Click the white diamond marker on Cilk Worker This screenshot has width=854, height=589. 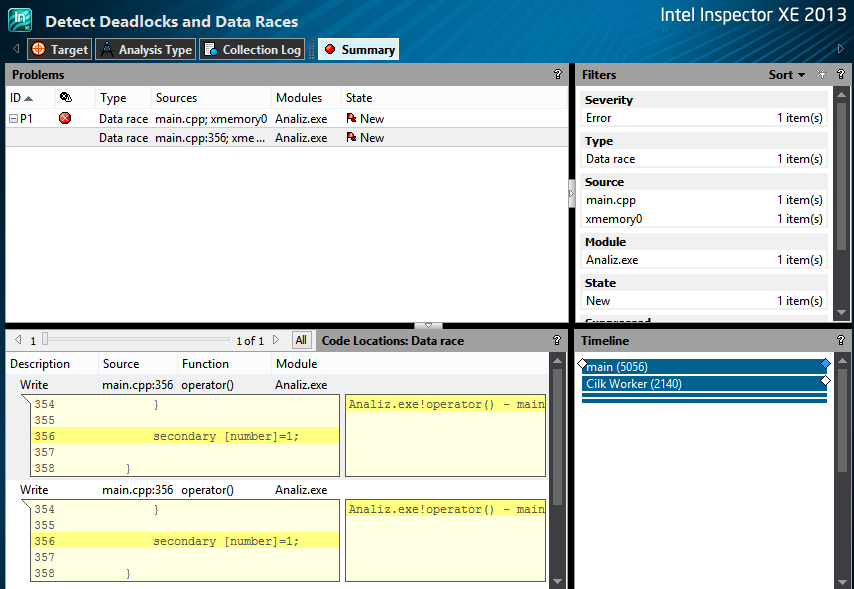(825, 380)
